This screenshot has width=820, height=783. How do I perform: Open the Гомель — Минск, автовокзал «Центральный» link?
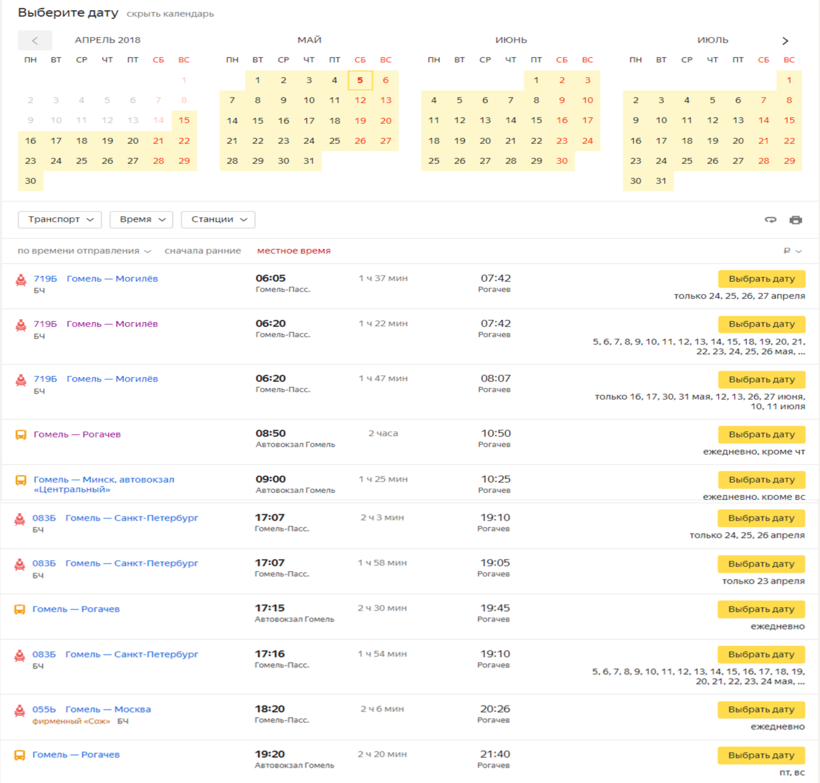point(103,485)
